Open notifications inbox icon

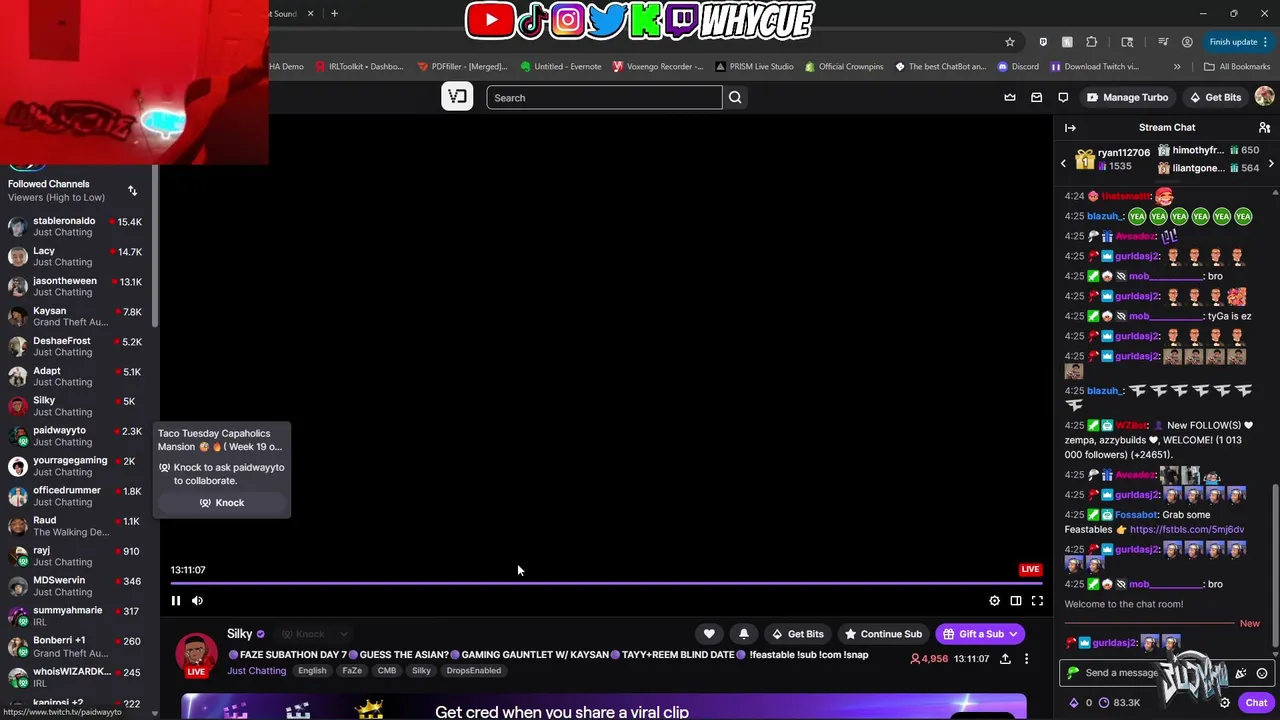(1036, 97)
